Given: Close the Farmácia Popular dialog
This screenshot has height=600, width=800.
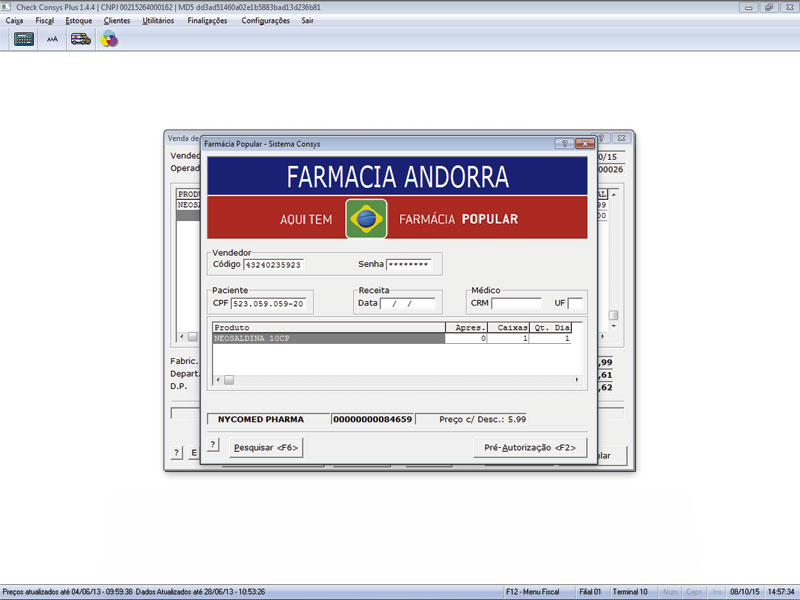Looking at the screenshot, I should 585,144.
